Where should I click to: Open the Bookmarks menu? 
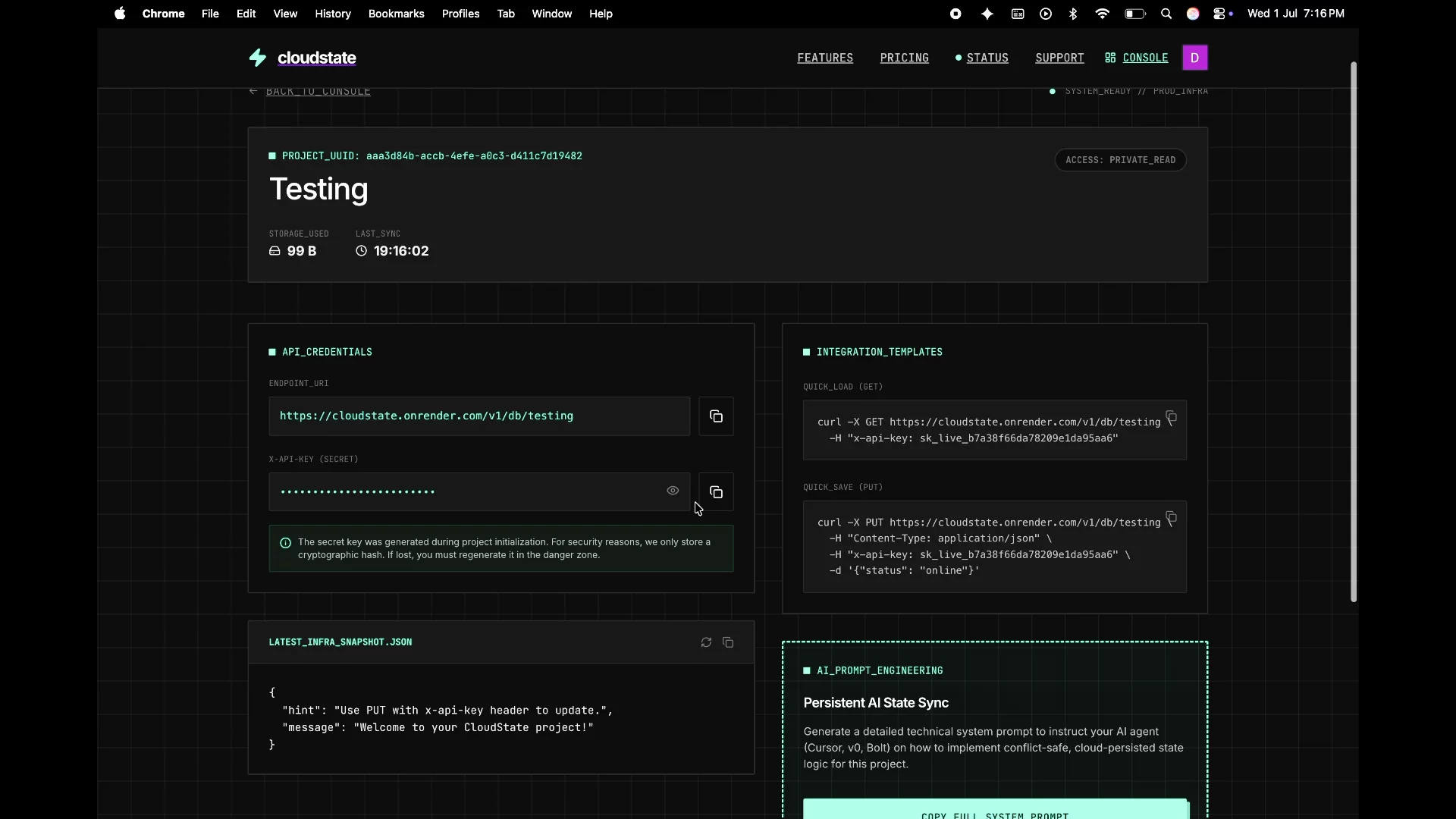(396, 14)
